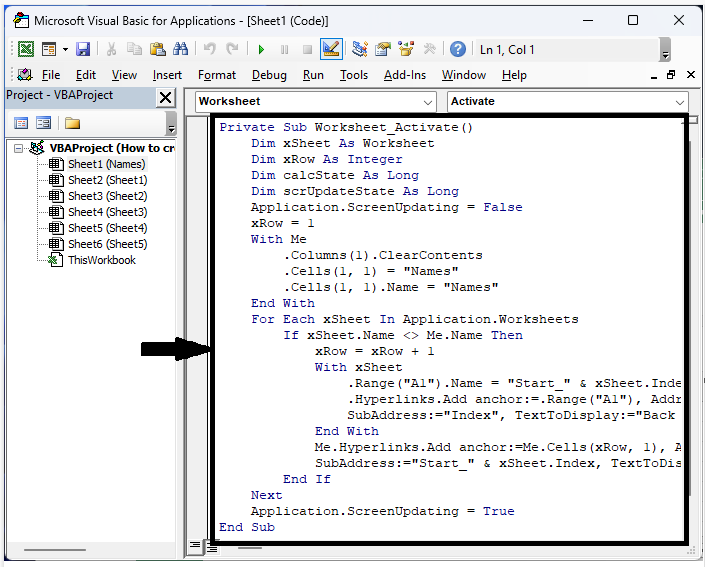This screenshot has height=567, width=705.
Task: Click the Break pause icon
Action: pos(284,49)
